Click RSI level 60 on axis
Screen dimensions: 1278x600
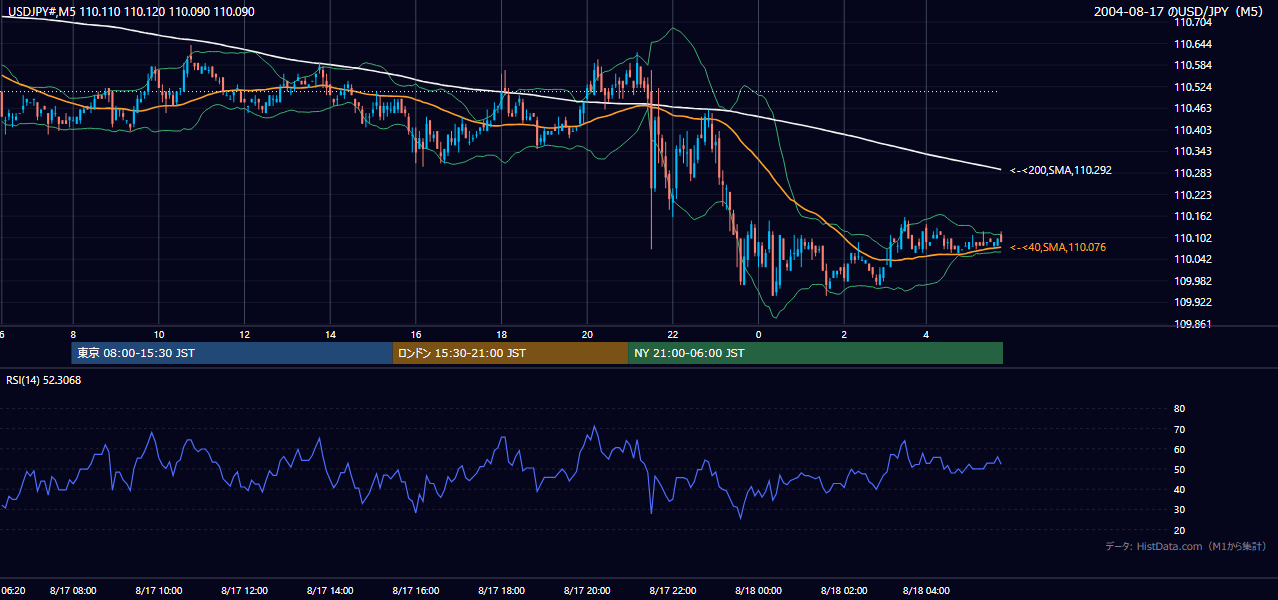[x=1179, y=449]
